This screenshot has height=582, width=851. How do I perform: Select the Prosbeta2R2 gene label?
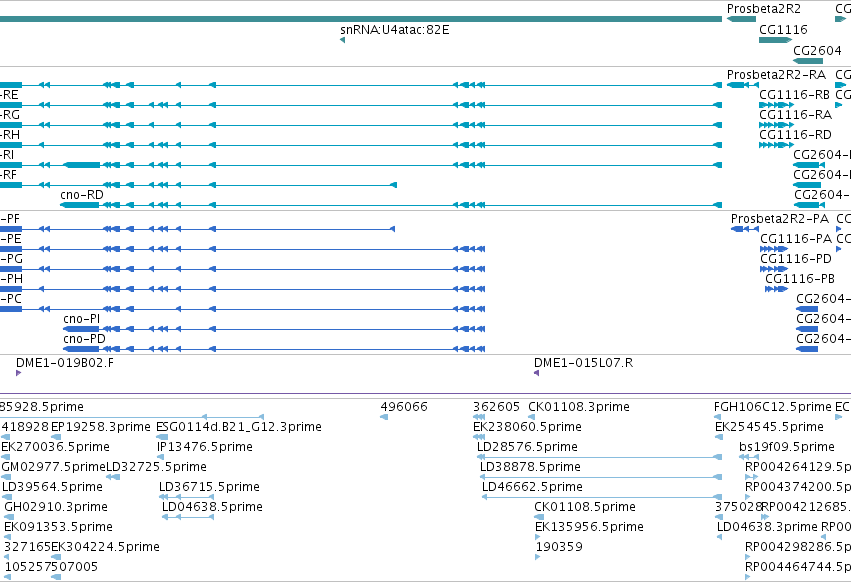pyautogui.click(x=764, y=9)
